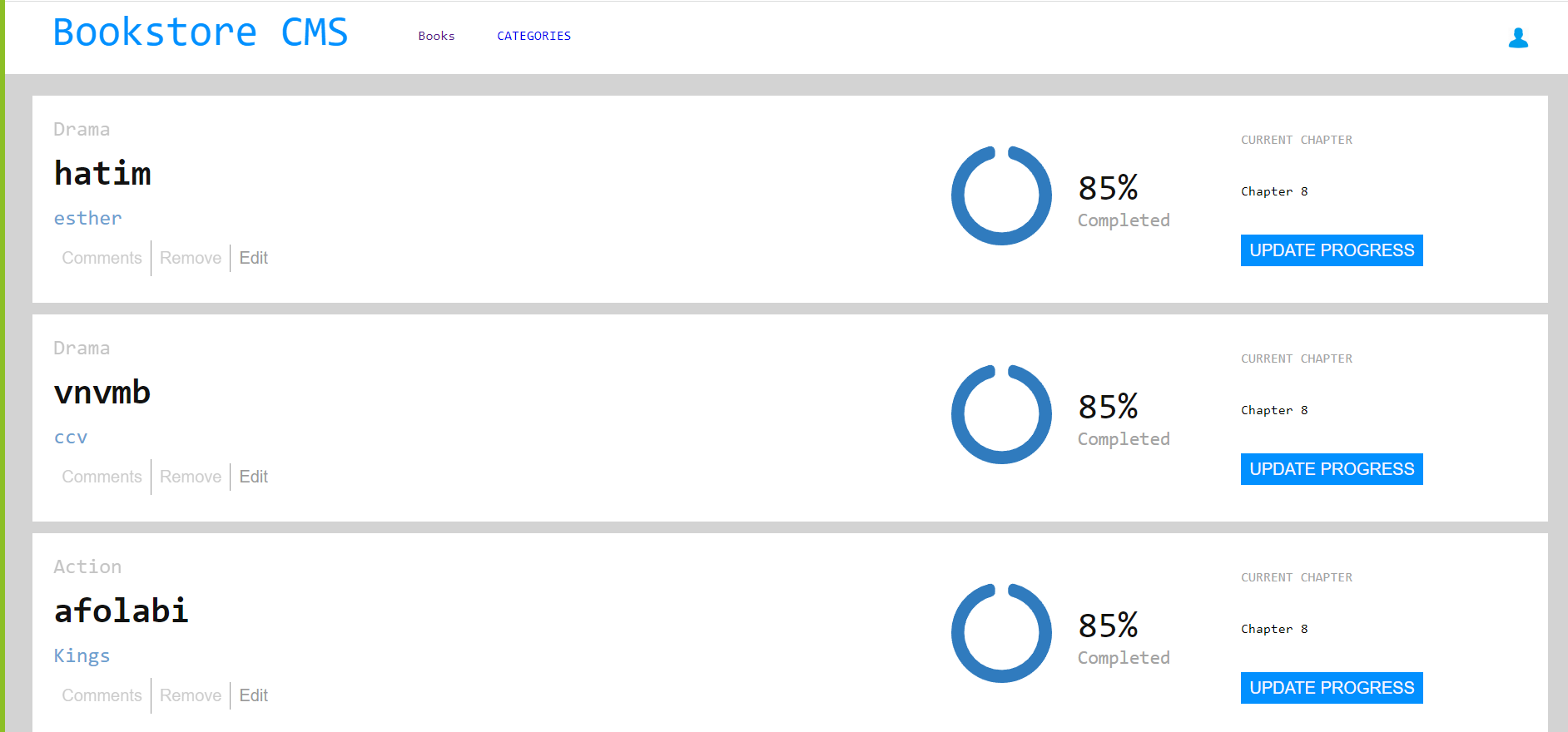Open the Books navigation item
This screenshot has height=732, width=1568.
pos(436,36)
